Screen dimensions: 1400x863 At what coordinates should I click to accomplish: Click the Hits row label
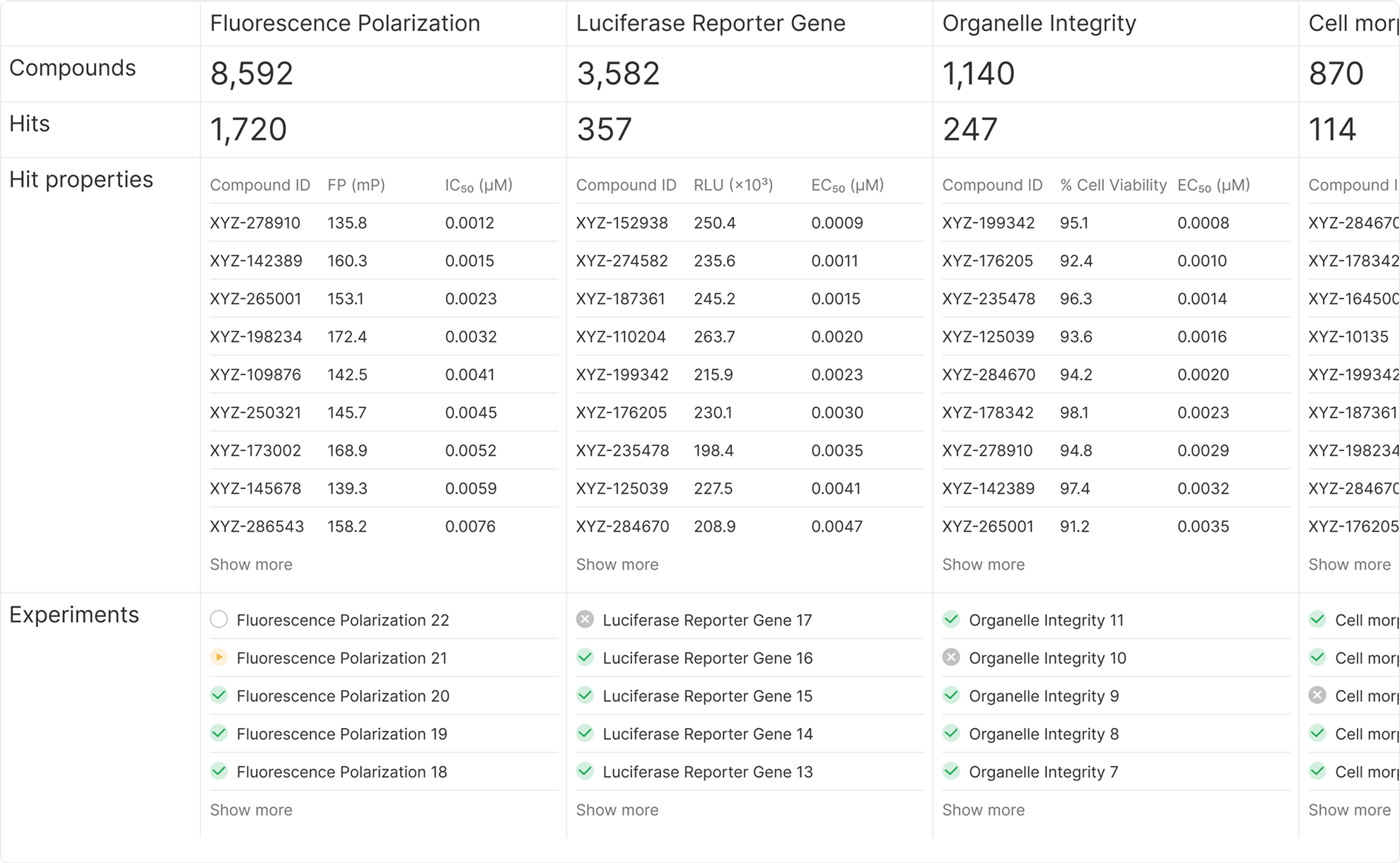click(x=30, y=124)
